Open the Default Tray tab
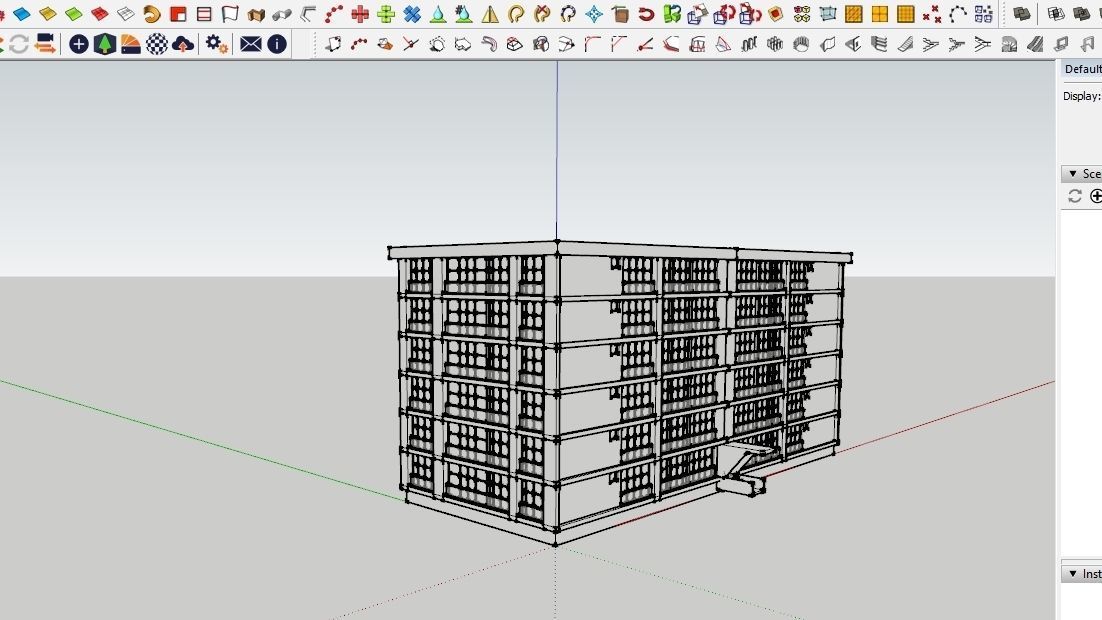 click(x=1082, y=69)
